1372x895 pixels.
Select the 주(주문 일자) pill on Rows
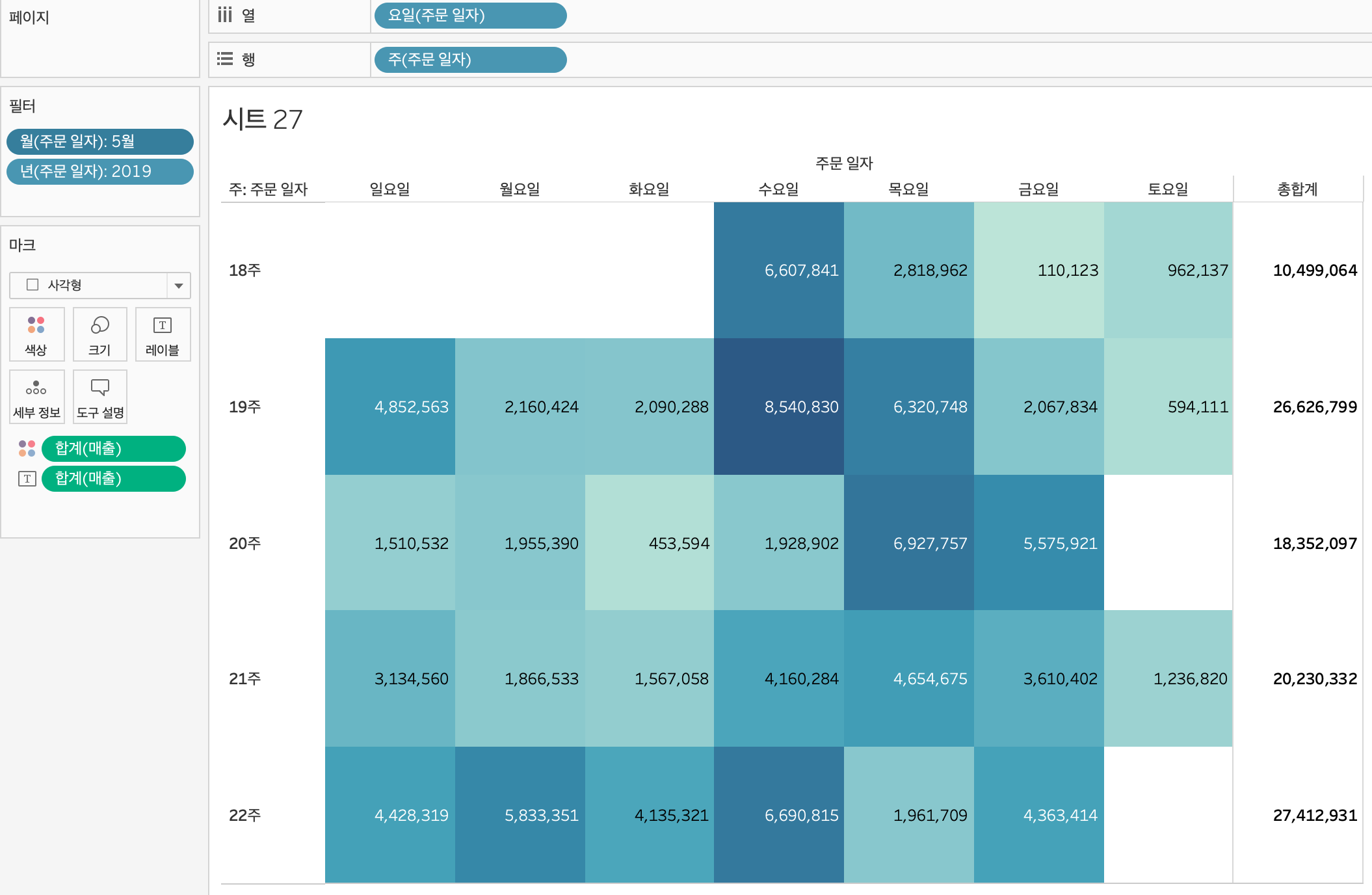tap(469, 60)
